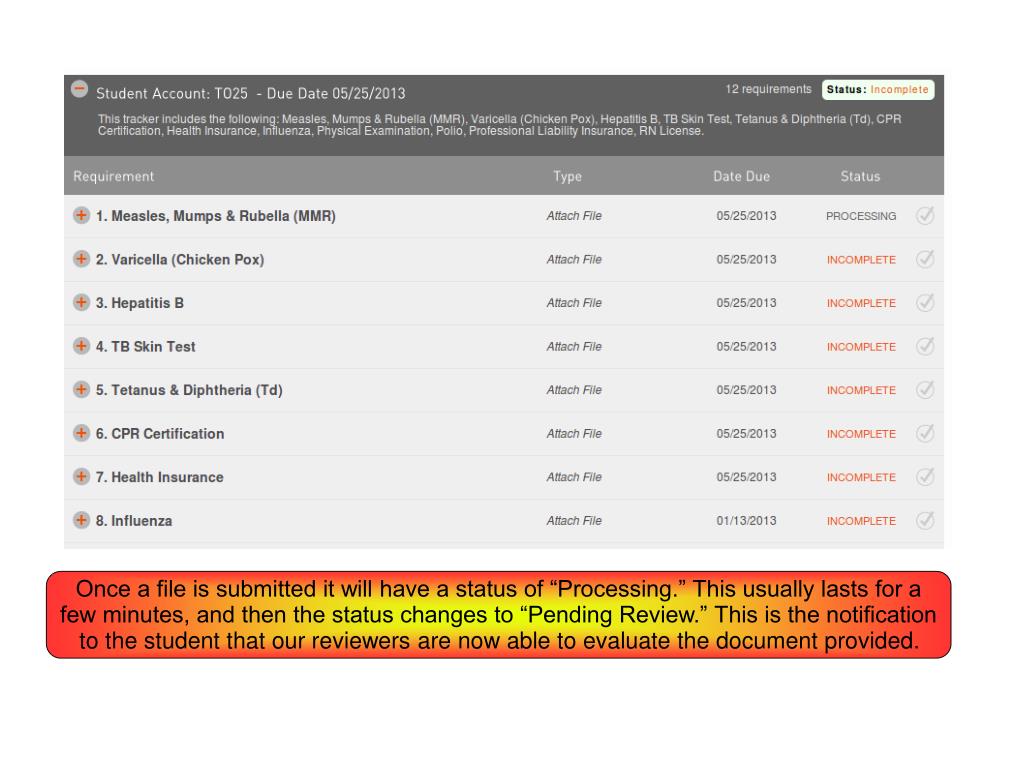Select the INCOMPLETE status for Tetanus & Diphtheria
Image resolution: width=1023 pixels, height=767 pixels.
(861, 390)
